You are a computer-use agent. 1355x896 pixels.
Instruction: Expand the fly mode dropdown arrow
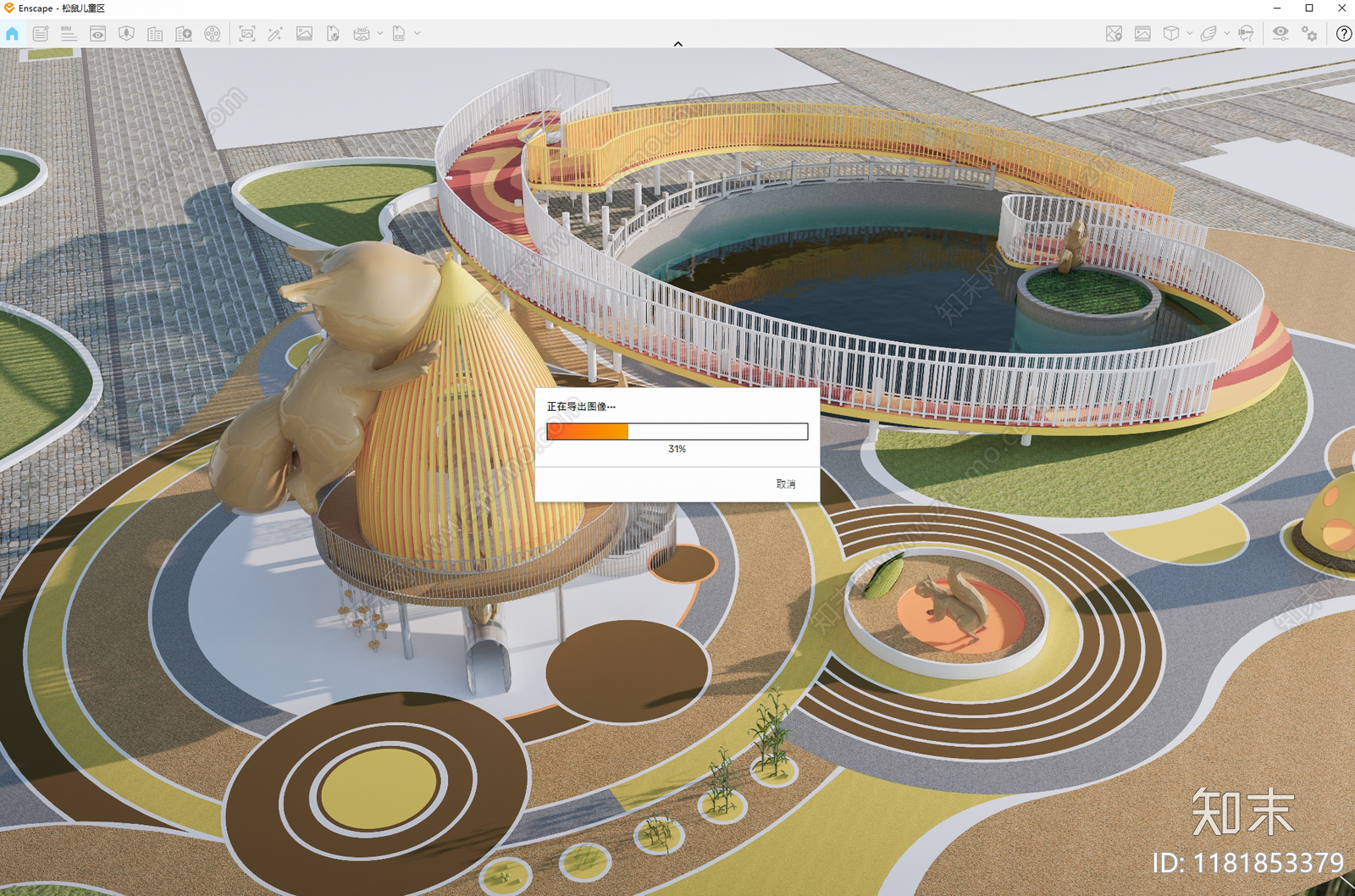(1227, 34)
